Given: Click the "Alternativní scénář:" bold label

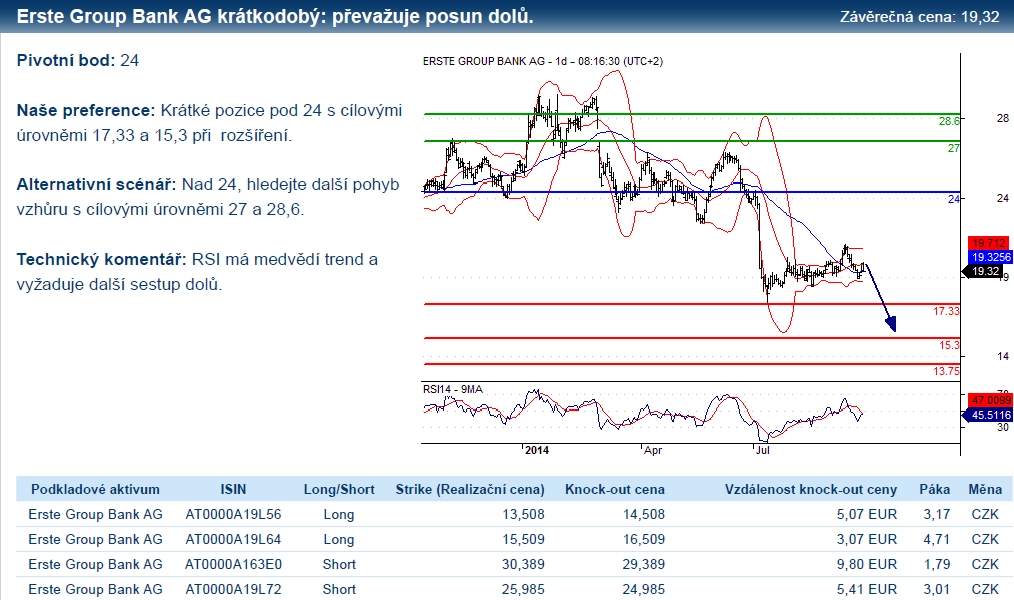Looking at the screenshot, I should pyautogui.click(x=96, y=185).
